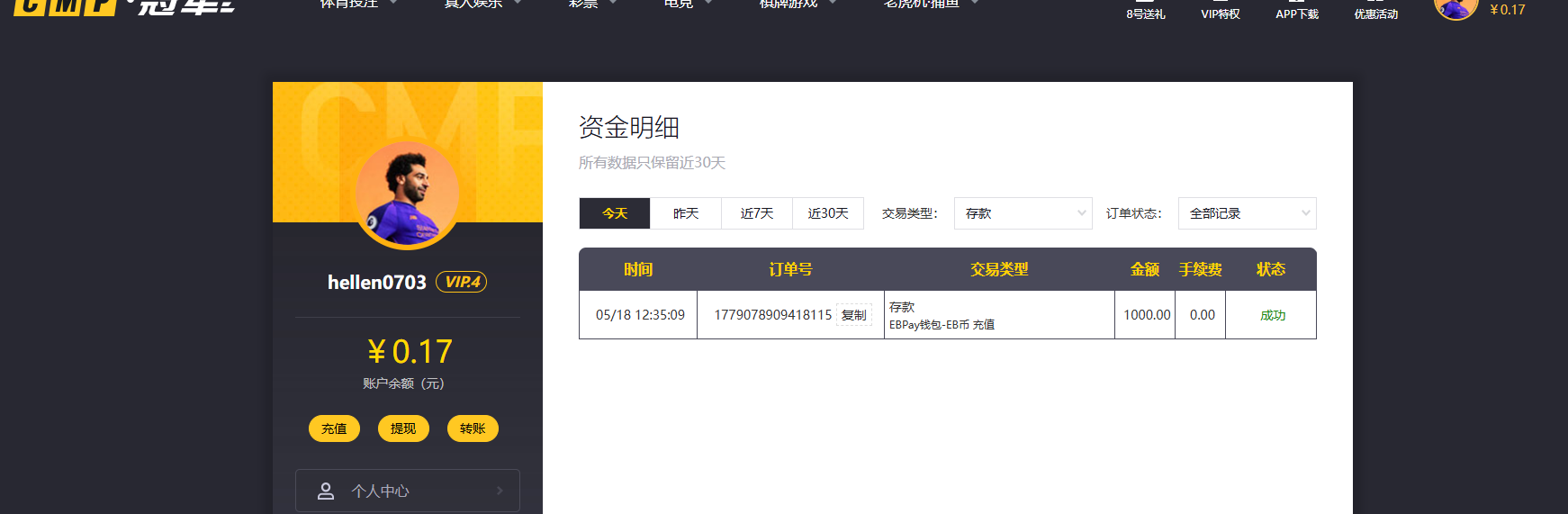Image resolution: width=1568 pixels, height=514 pixels.
Task: Expand the chevron arrow on 个人中心 row
Action: (500, 491)
